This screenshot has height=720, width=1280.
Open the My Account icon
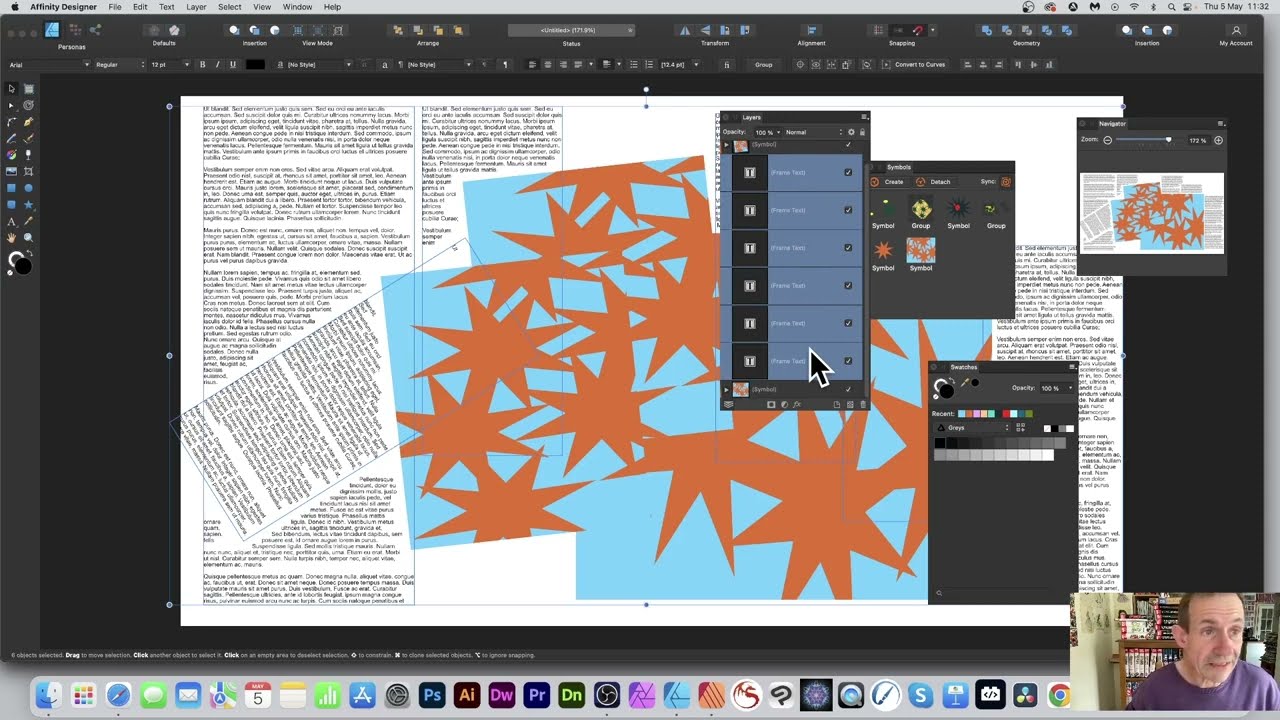tap(1236, 30)
